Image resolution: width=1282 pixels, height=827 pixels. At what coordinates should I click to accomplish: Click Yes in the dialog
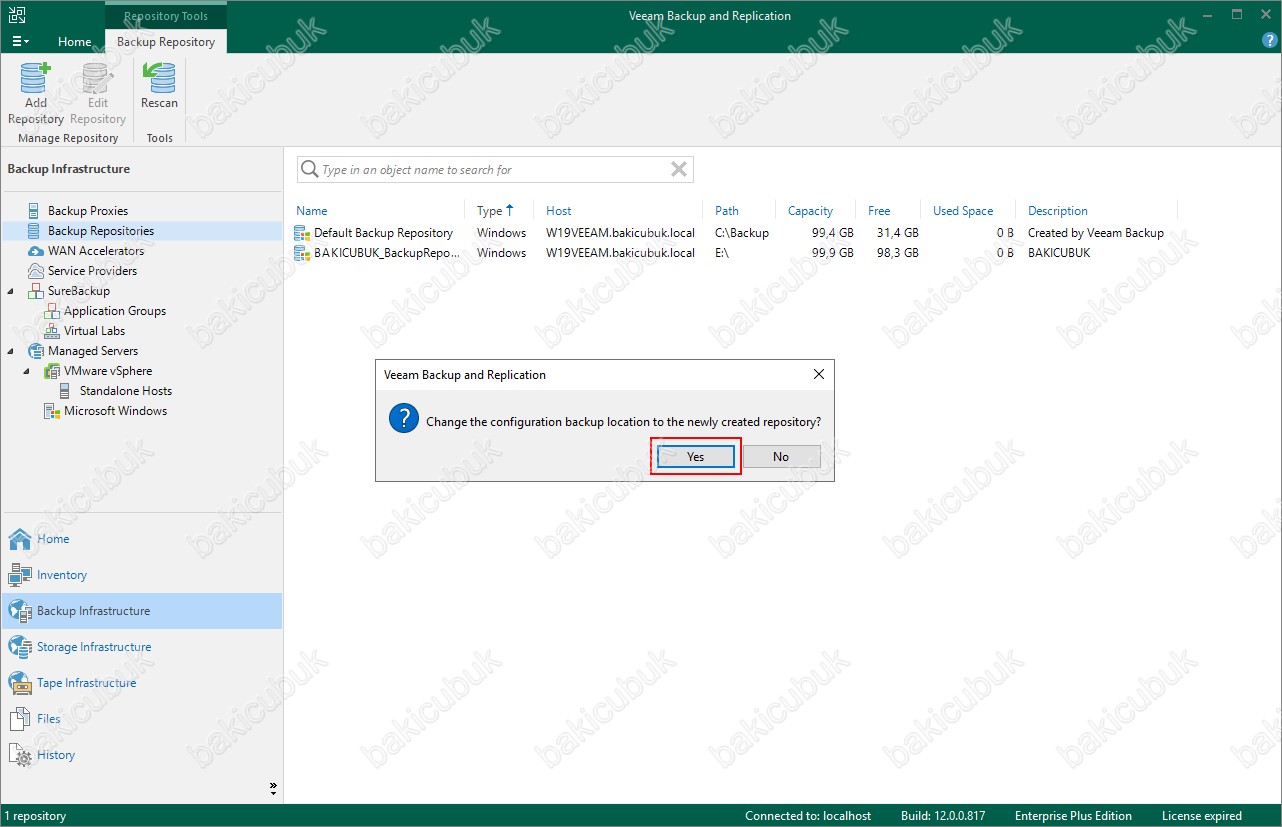point(696,457)
